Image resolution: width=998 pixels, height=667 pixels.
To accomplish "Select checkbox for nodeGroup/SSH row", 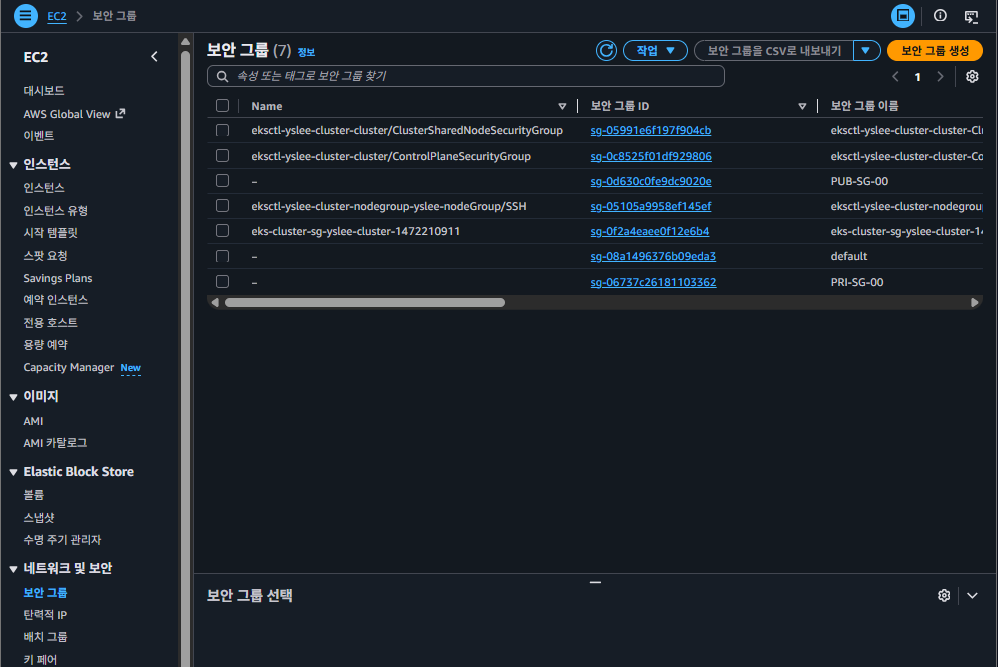I will point(222,206).
